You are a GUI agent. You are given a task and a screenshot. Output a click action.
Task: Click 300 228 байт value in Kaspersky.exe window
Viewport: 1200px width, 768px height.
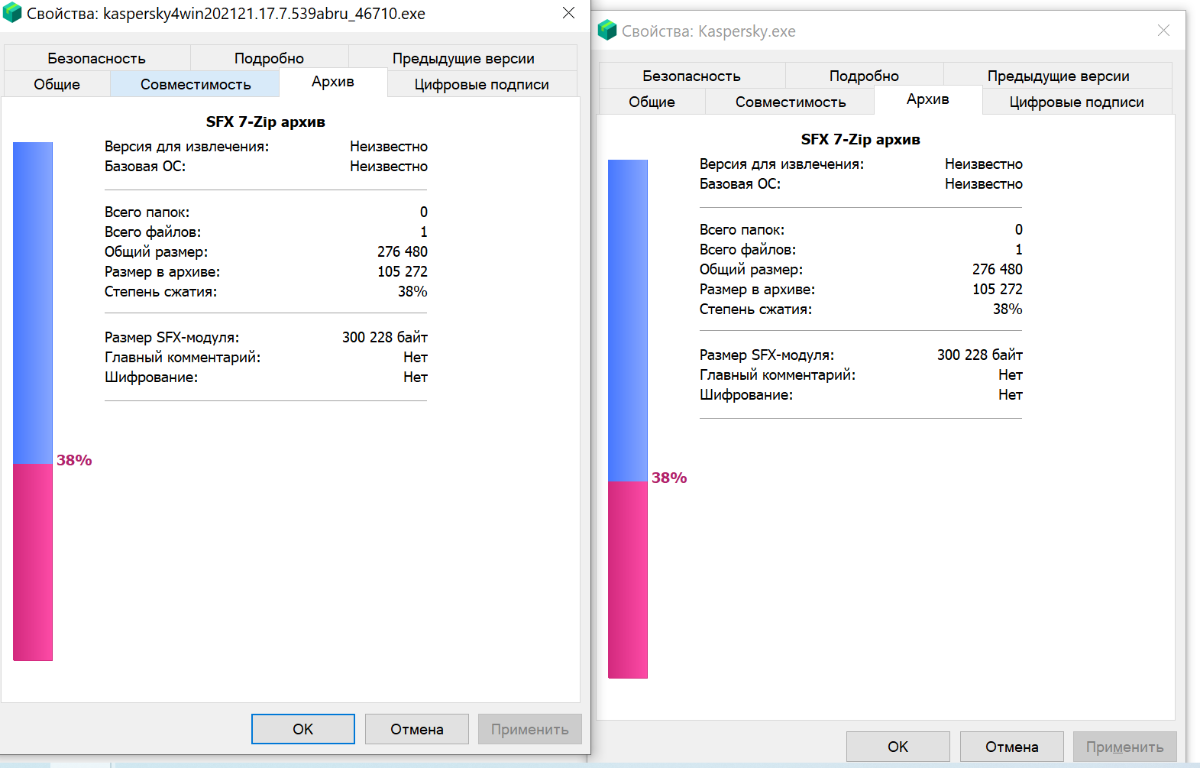pyautogui.click(x=980, y=354)
